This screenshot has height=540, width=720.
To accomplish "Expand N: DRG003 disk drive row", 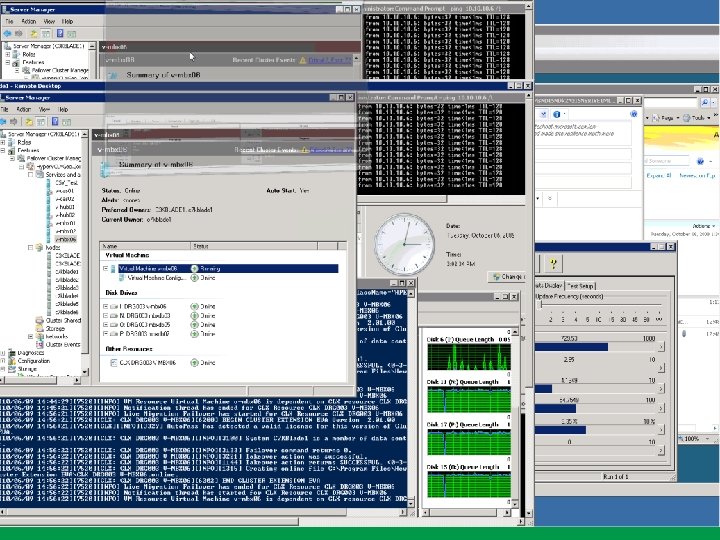I will coord(106,316).
